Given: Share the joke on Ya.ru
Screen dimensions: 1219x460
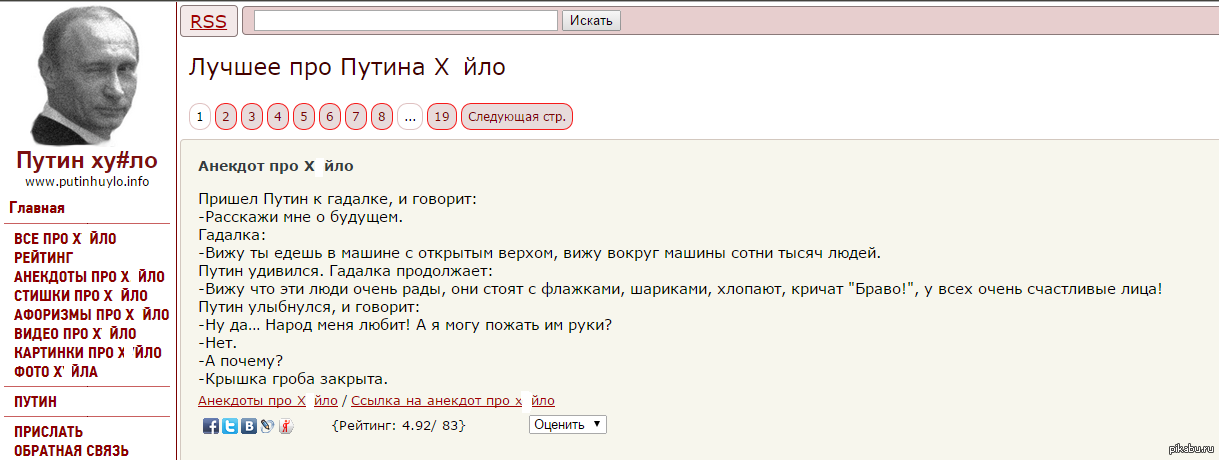Looking at the screenshot, I should (x=285, y=426).
